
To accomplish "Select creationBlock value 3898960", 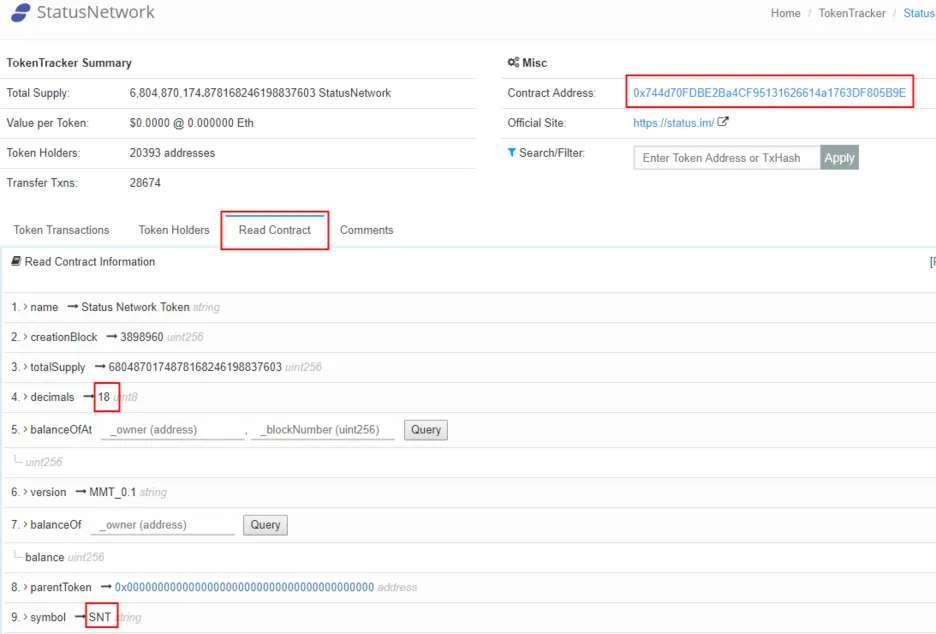I will pos(141,337).
